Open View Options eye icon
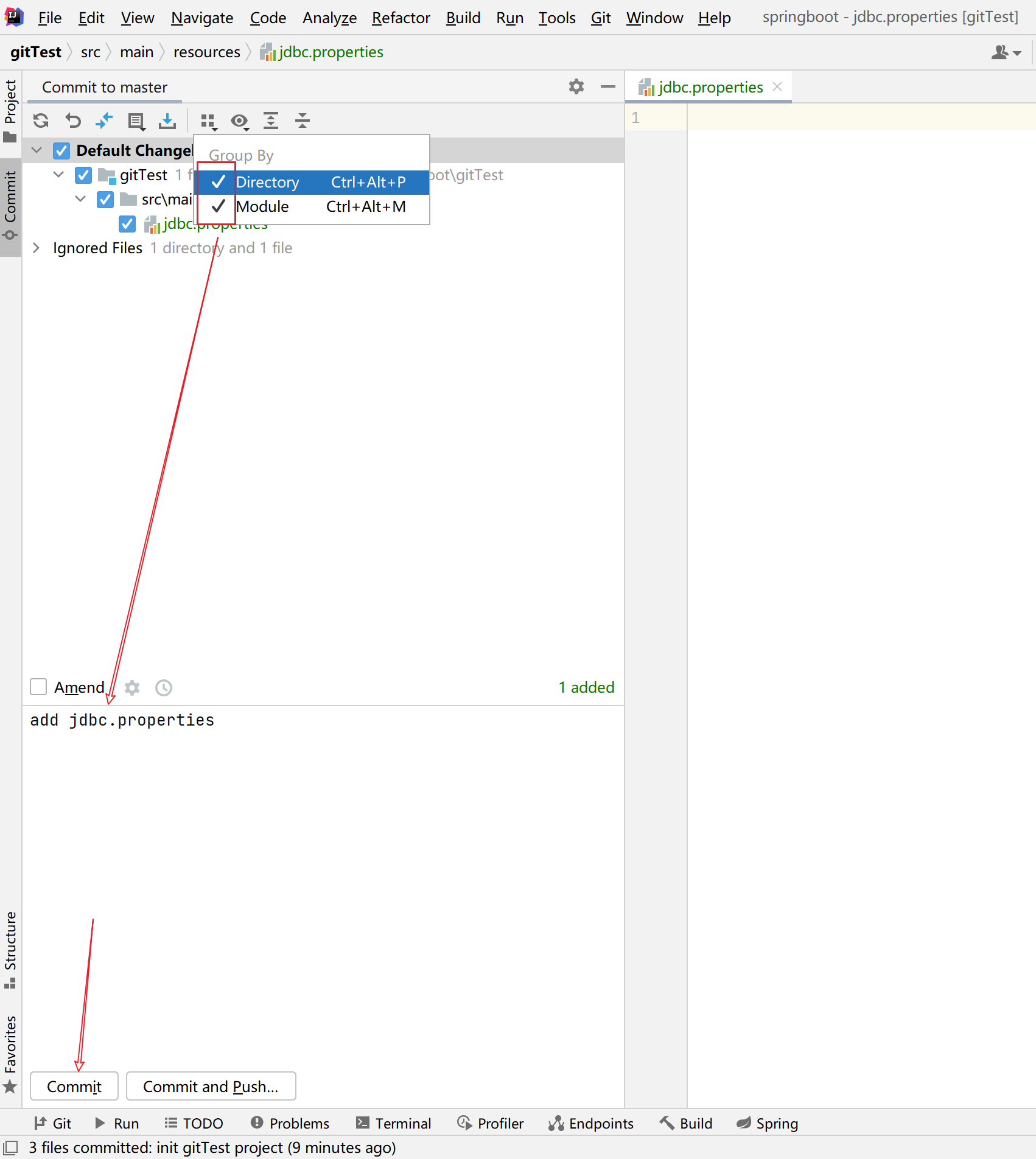Image resolution: width=1036 pixels, height=1159 pixels. click(x=240, y=121)
